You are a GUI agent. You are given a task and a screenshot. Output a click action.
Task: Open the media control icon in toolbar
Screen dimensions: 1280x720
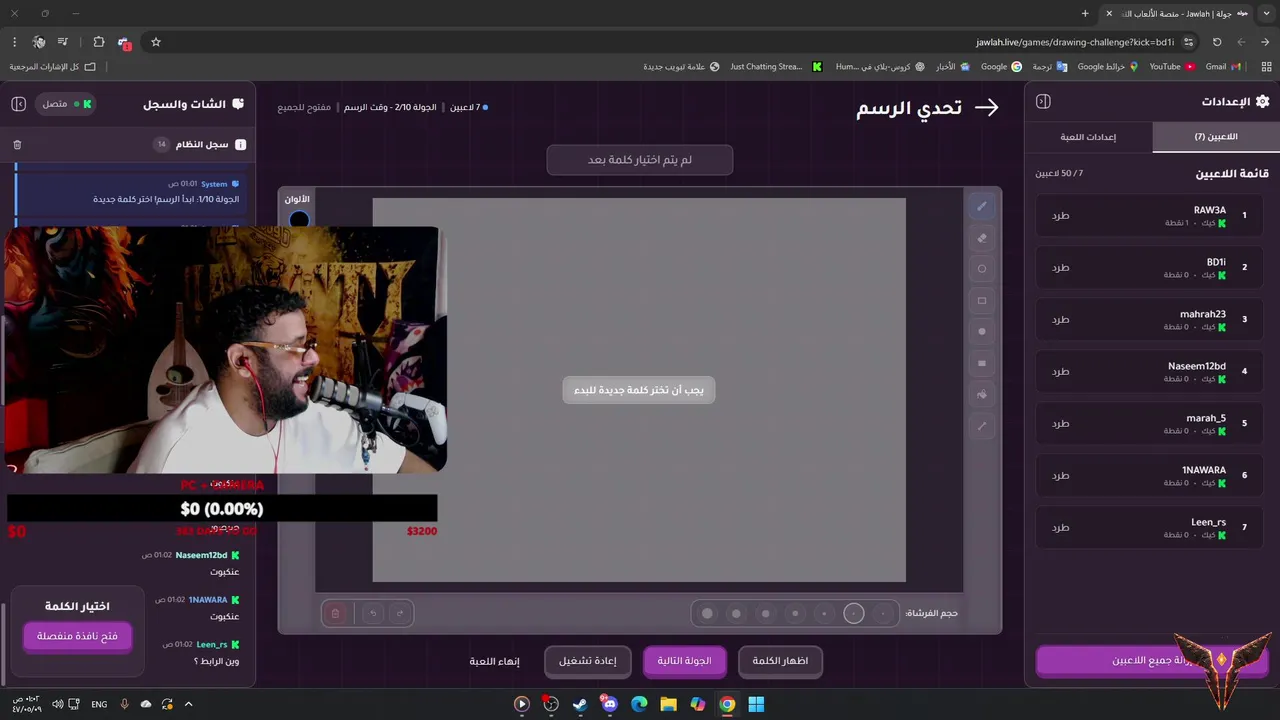coord(62,42)
